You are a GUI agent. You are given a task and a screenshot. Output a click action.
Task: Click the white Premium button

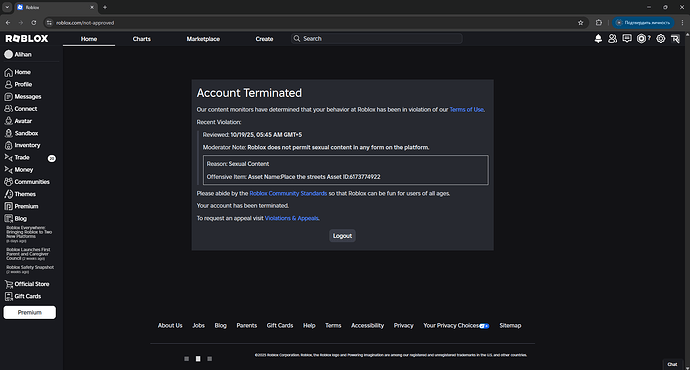point(29,312)
